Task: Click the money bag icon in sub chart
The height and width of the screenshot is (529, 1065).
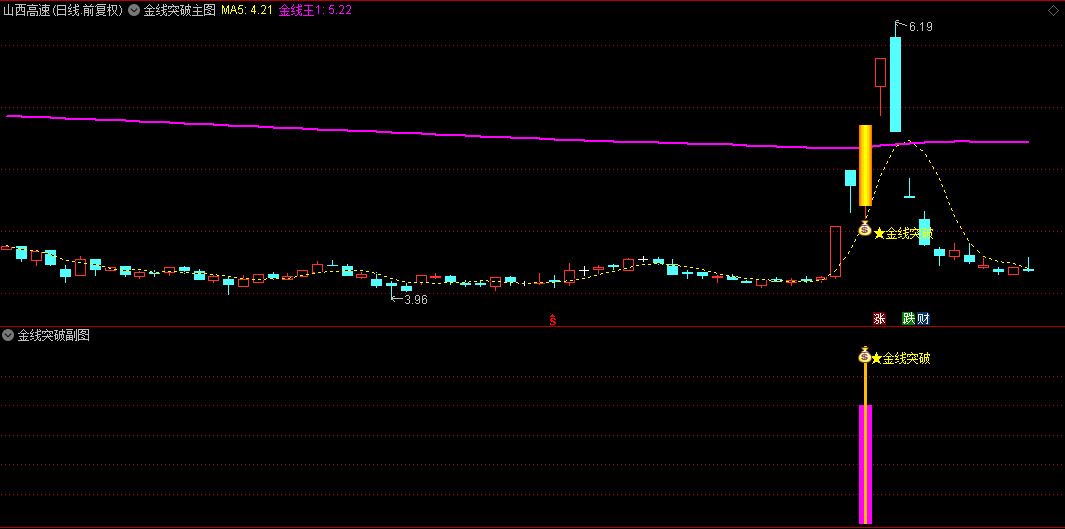Action: [865, 354]
